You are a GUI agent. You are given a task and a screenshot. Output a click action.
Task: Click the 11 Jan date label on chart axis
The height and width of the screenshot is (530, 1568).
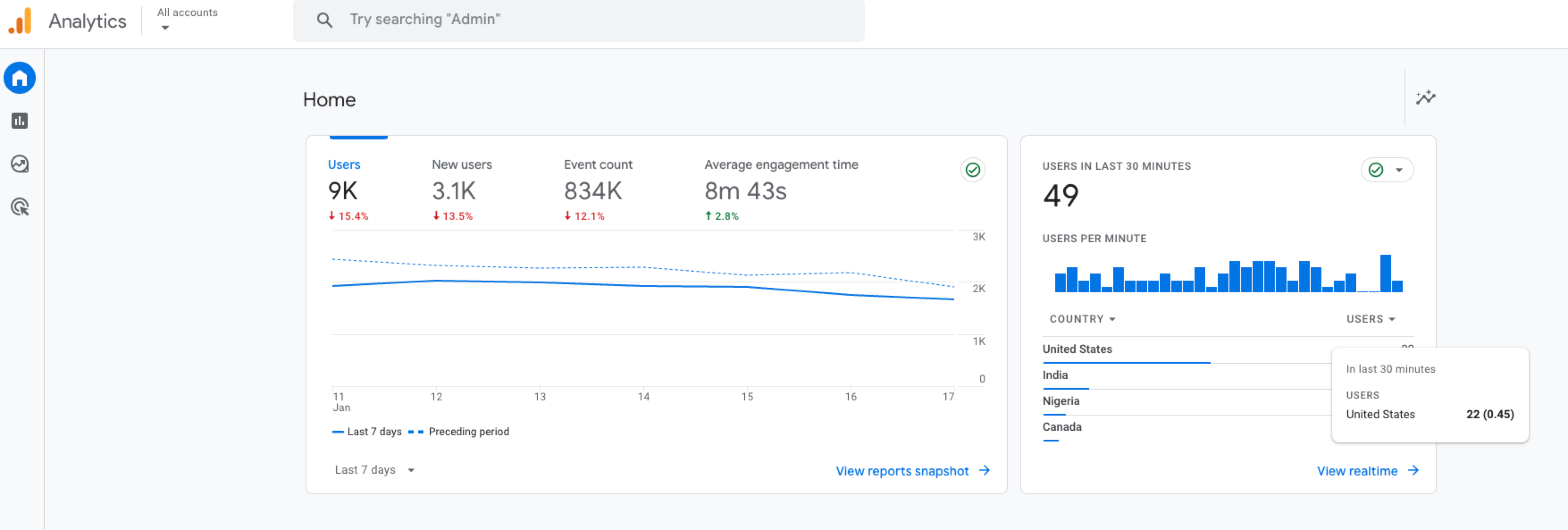(341, 402)
